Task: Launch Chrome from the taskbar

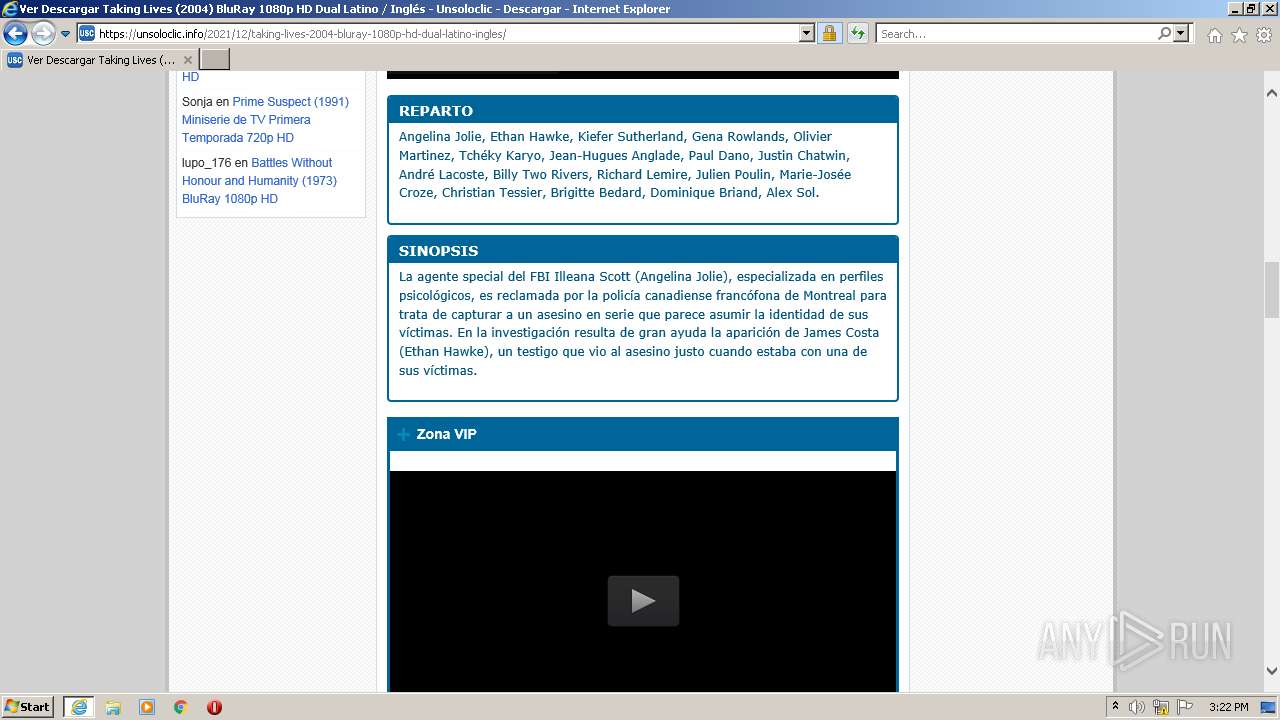Action: (x=180, y=707)
